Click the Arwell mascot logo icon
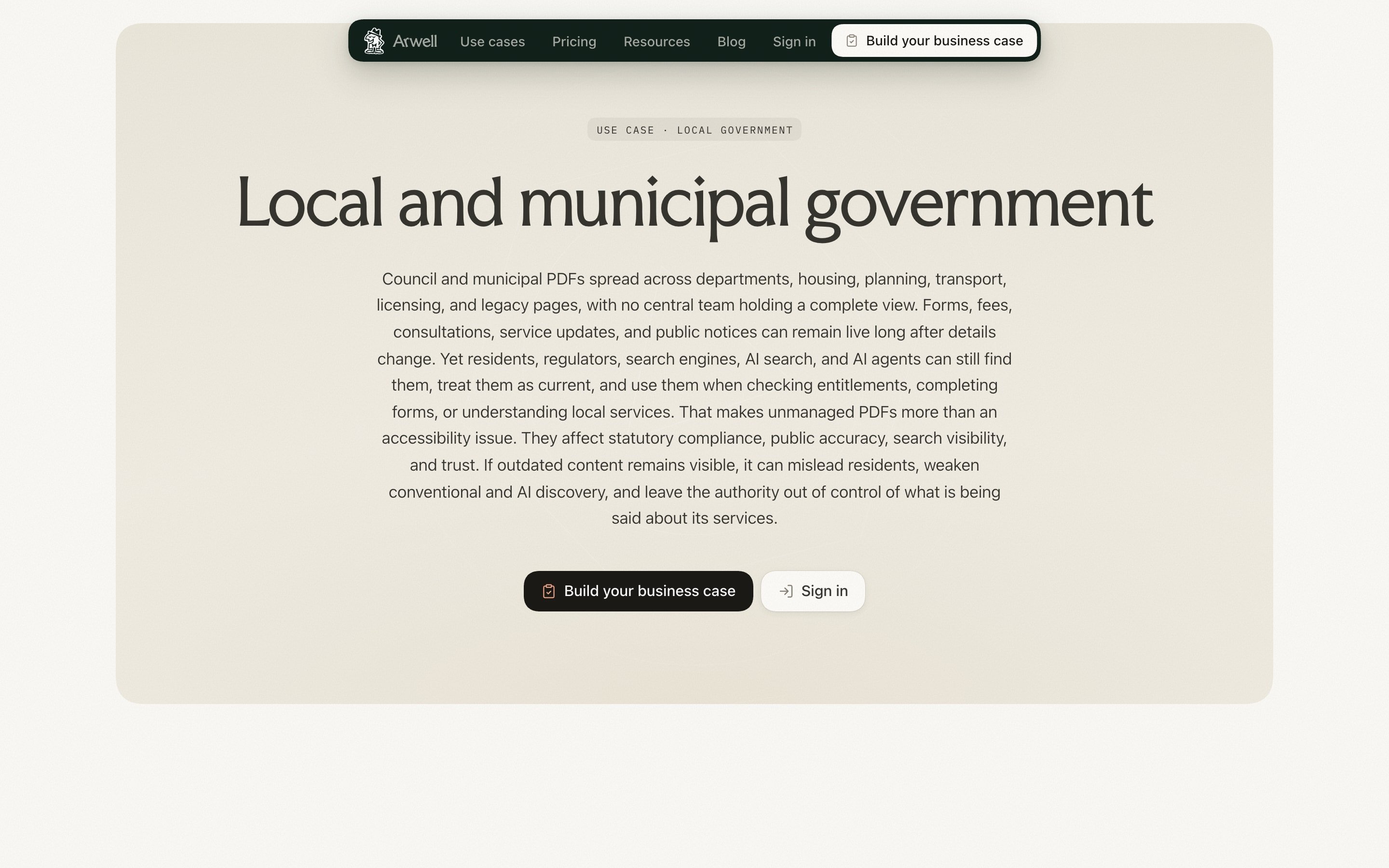This screenshot has width=1389, height=868. [374, 41]
